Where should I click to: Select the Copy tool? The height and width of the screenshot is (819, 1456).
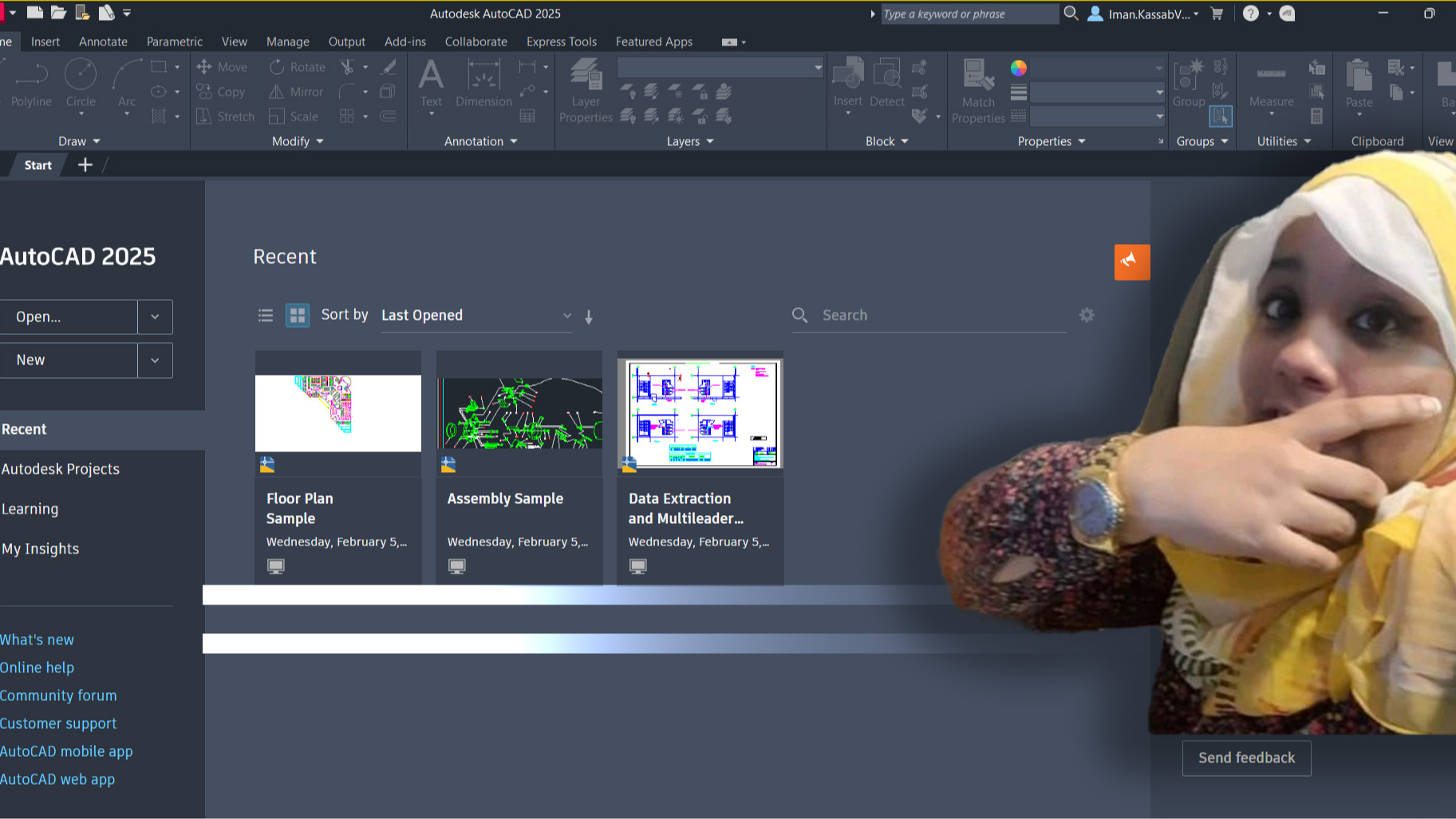[223, 92]
